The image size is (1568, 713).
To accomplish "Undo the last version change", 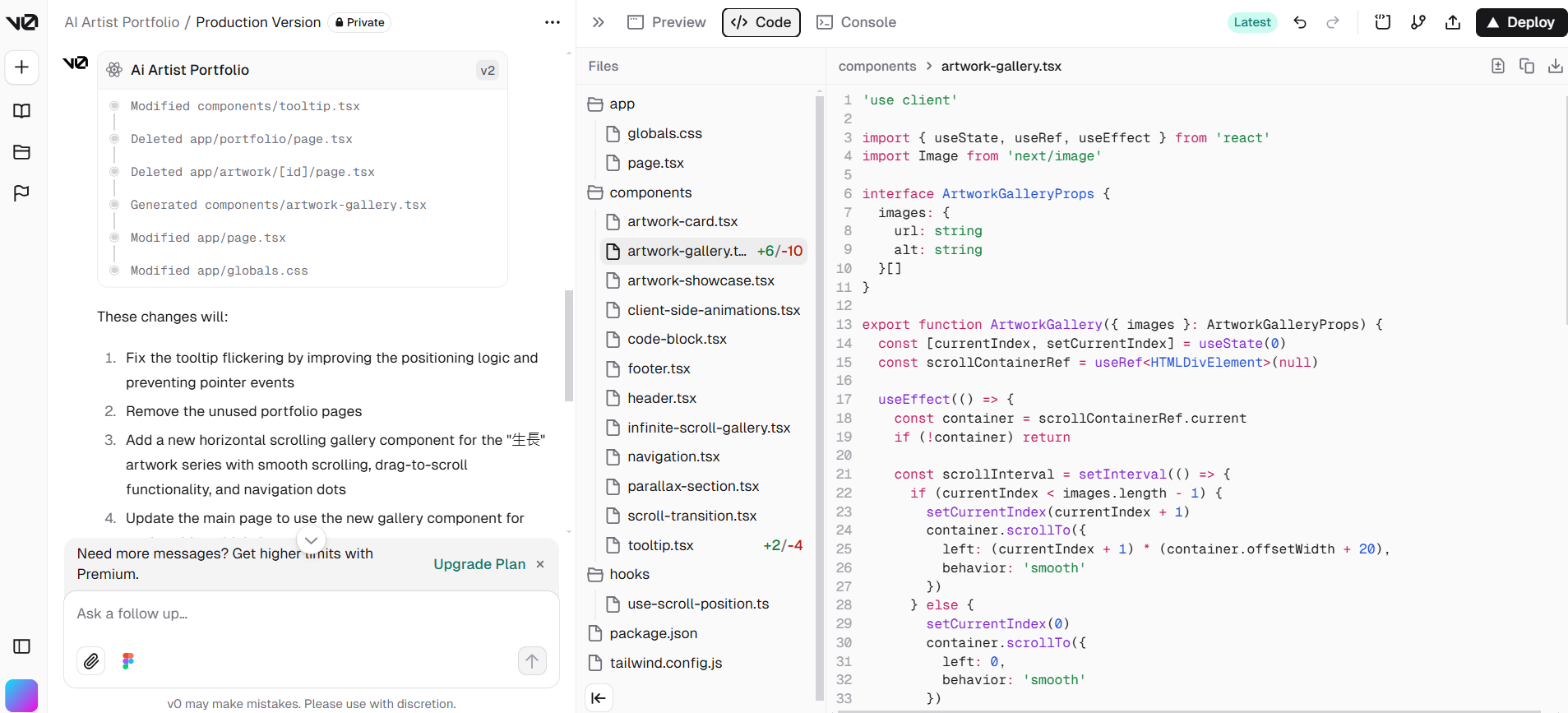I will pyautogui.click(x=1300, y=22).
